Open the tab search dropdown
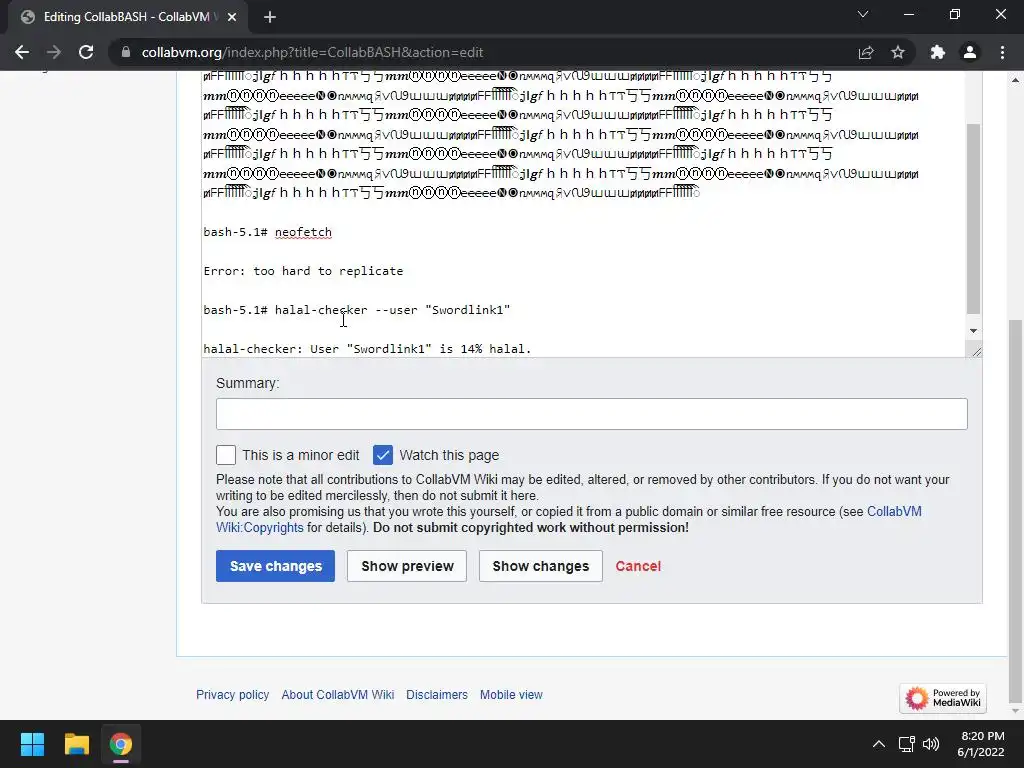The width and height of the screenshot is (1024, 768). pyautogui.click(x=863, y=14)
